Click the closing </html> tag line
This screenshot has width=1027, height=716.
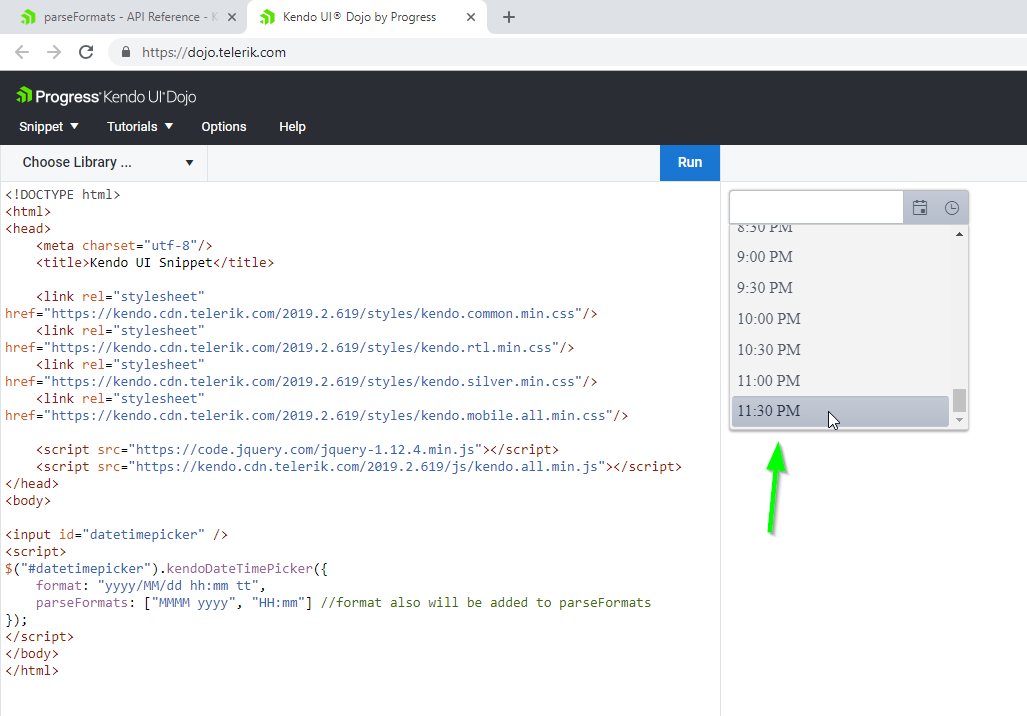tap(32, 671)
